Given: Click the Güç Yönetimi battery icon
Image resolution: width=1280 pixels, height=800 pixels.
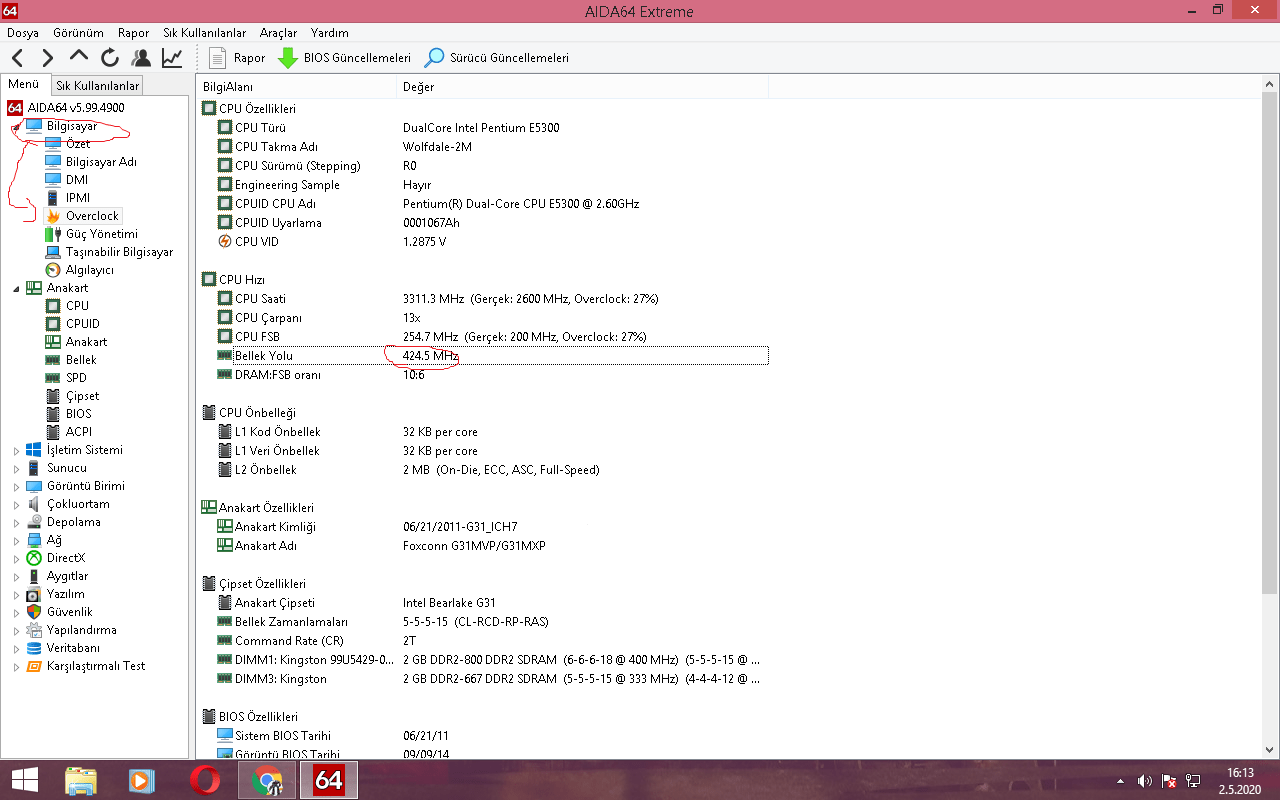Looking at the screenshot, I should tap(54, 234).
